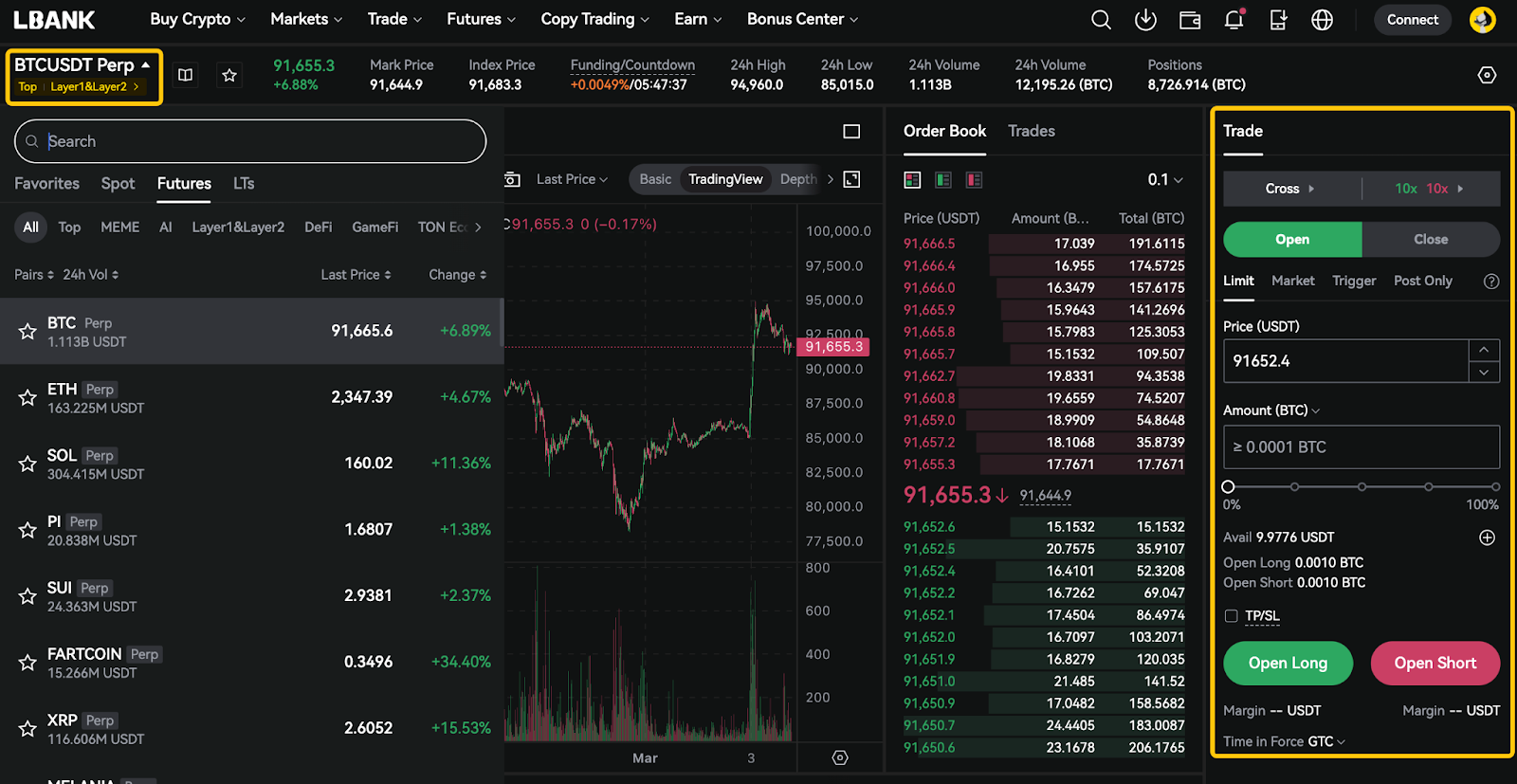Open the Amount (BTC) unit dropdown

[1271, 410]
